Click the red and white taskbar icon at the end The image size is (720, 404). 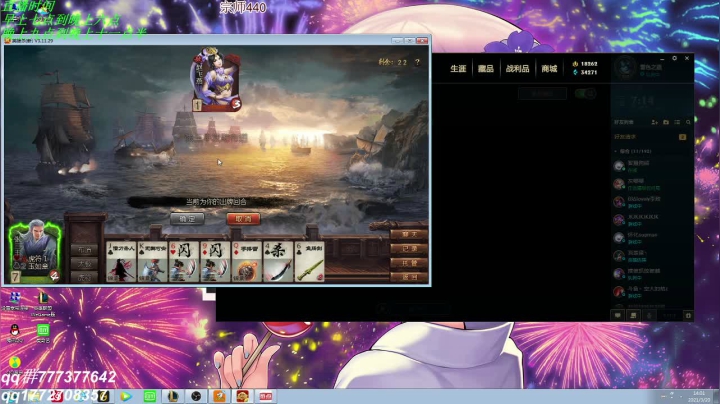coord(266,396)
